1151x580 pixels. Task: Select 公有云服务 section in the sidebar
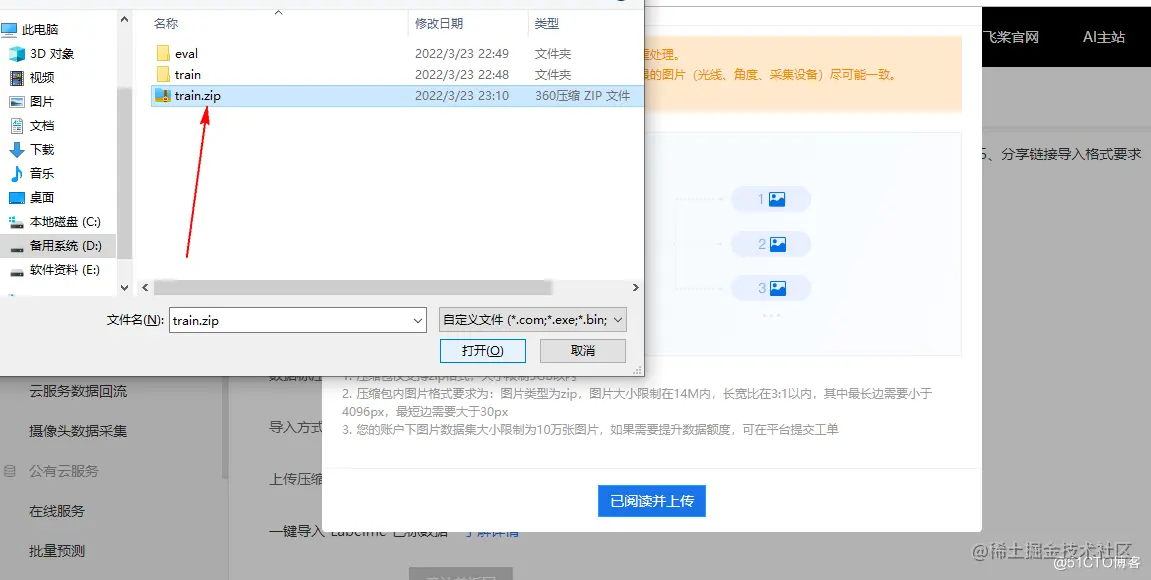click(64, 471)
